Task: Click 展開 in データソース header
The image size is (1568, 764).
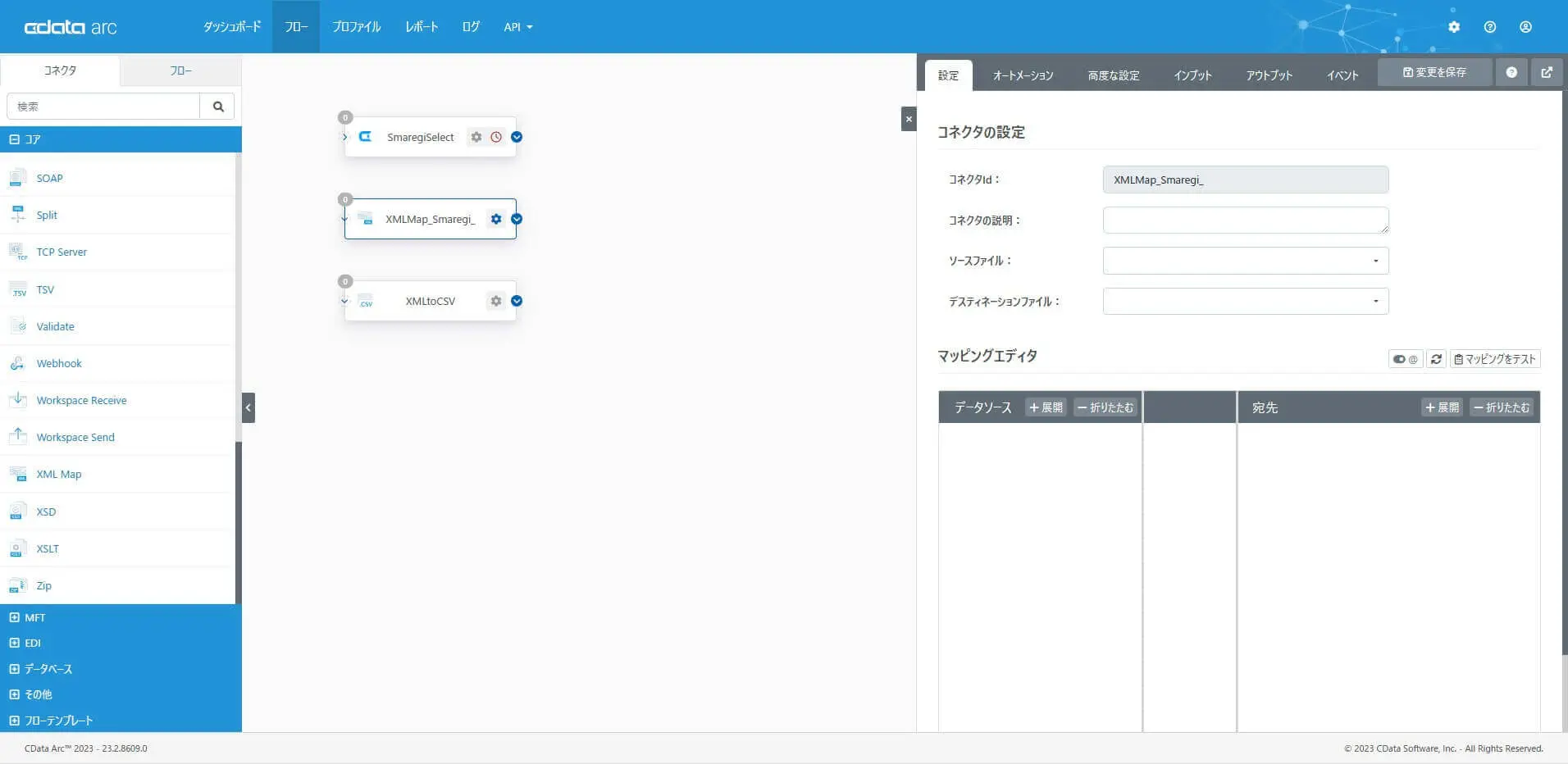Action: coord(1046,407)
